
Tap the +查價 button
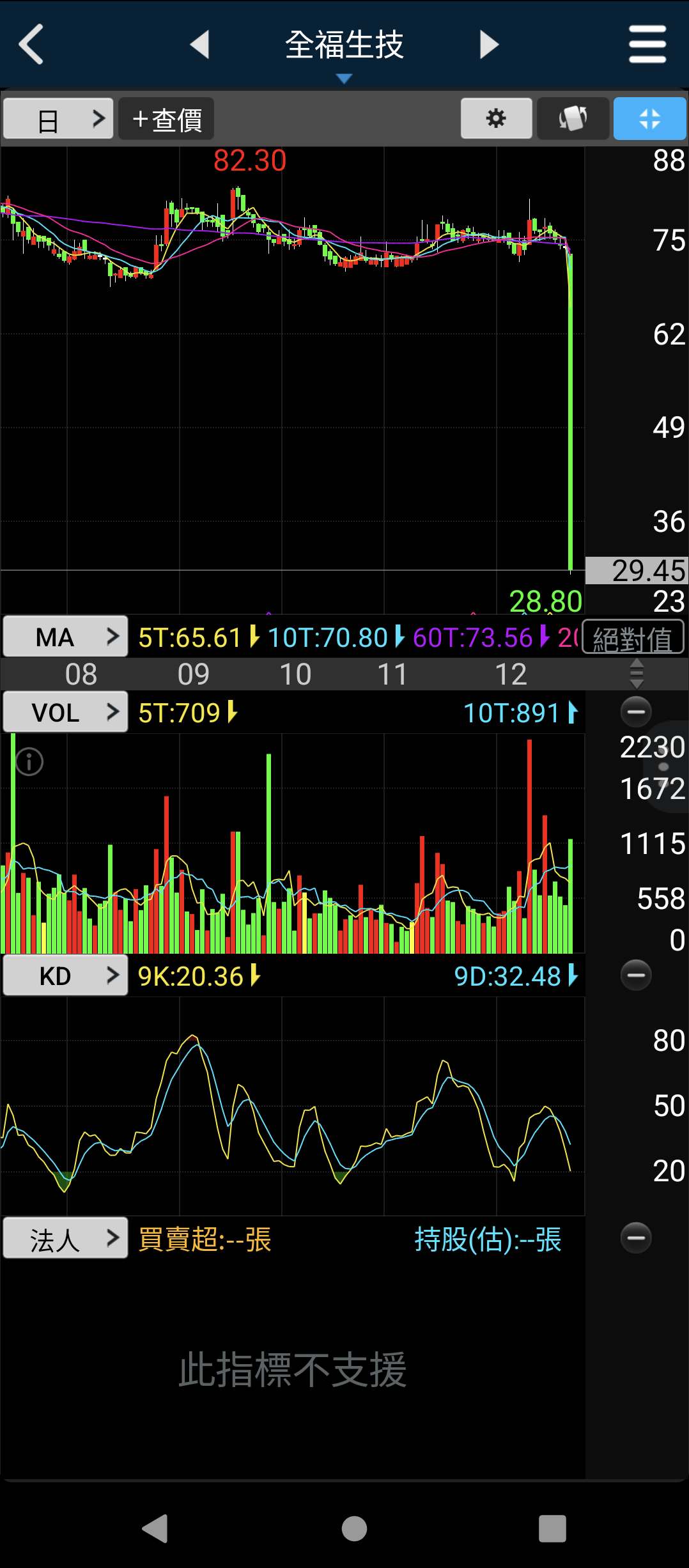[x=166, y=119]
